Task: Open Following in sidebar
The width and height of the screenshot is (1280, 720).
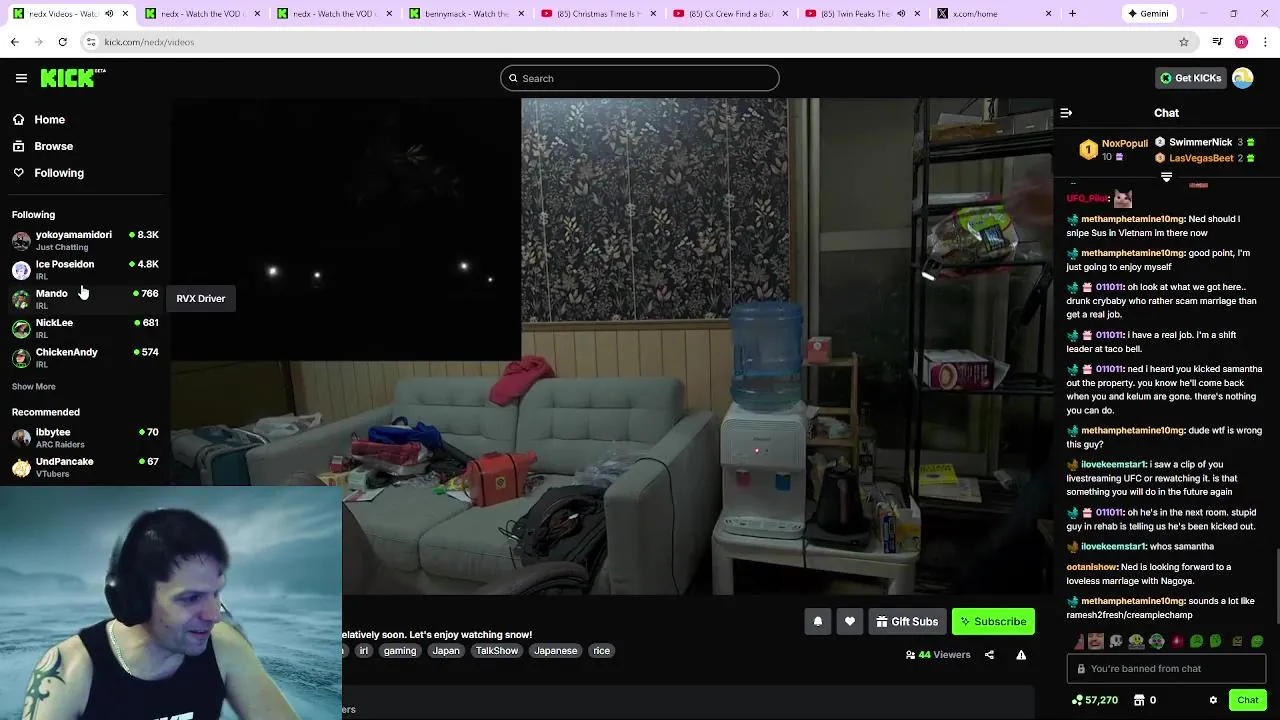Action: coord(59,173)
